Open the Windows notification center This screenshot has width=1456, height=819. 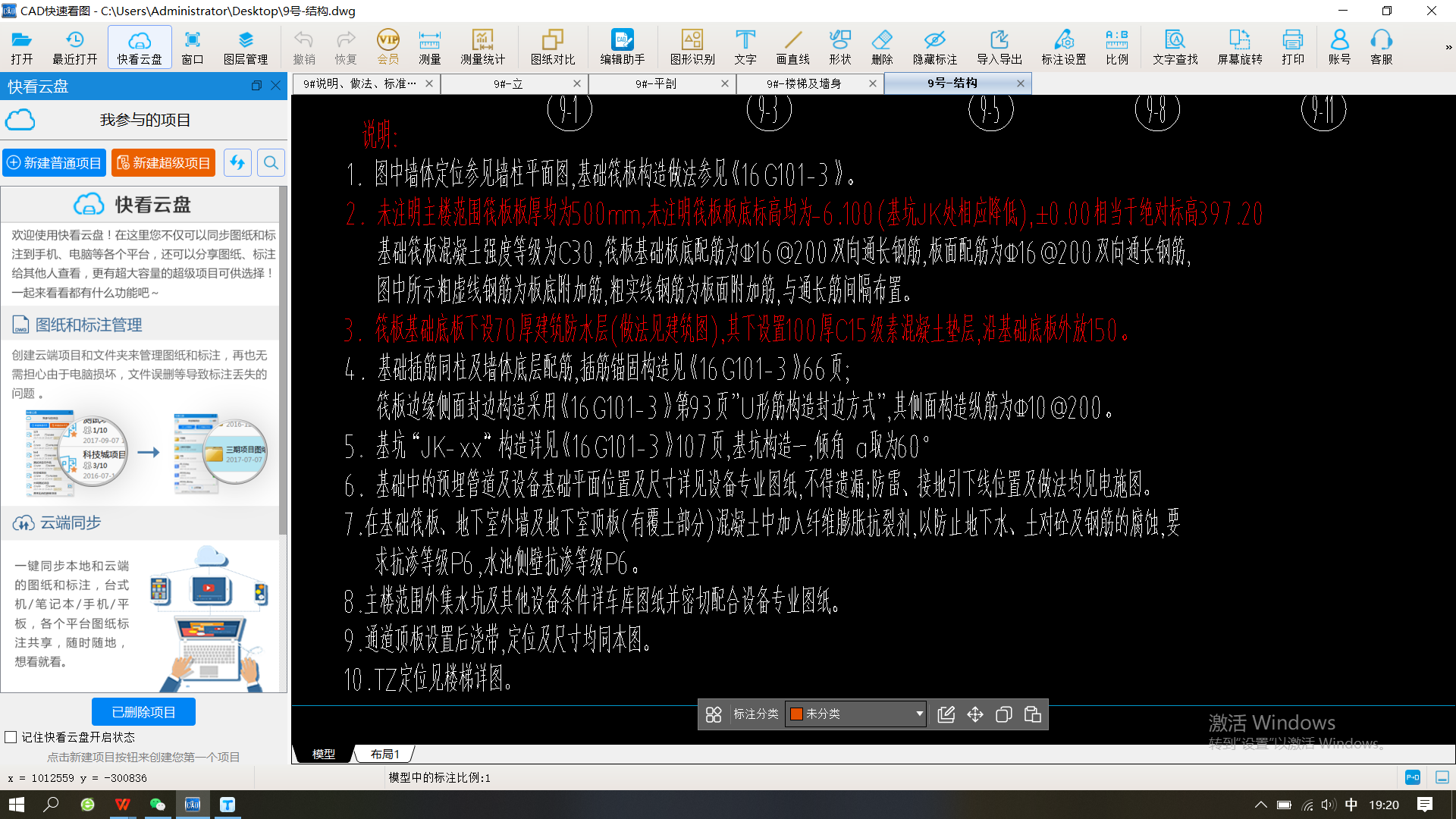click(x=1425, y=805)
